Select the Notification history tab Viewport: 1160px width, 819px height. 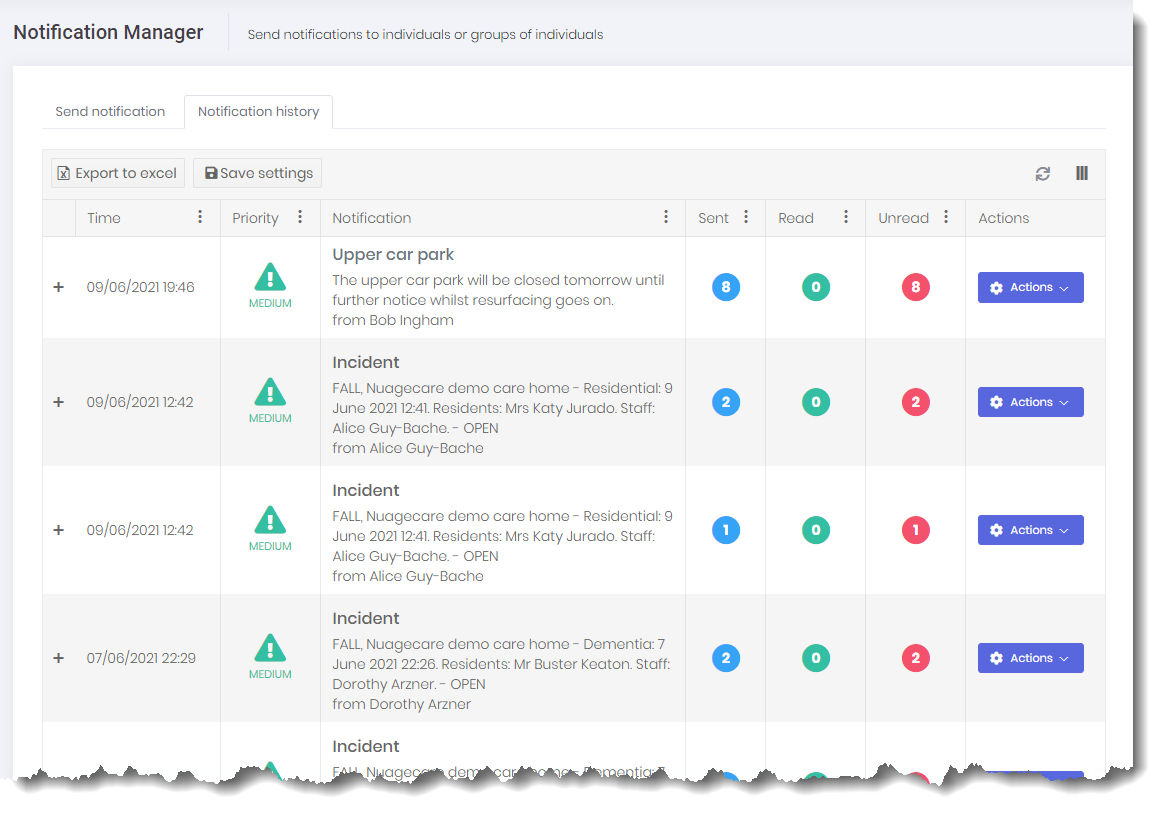point(258,112)
